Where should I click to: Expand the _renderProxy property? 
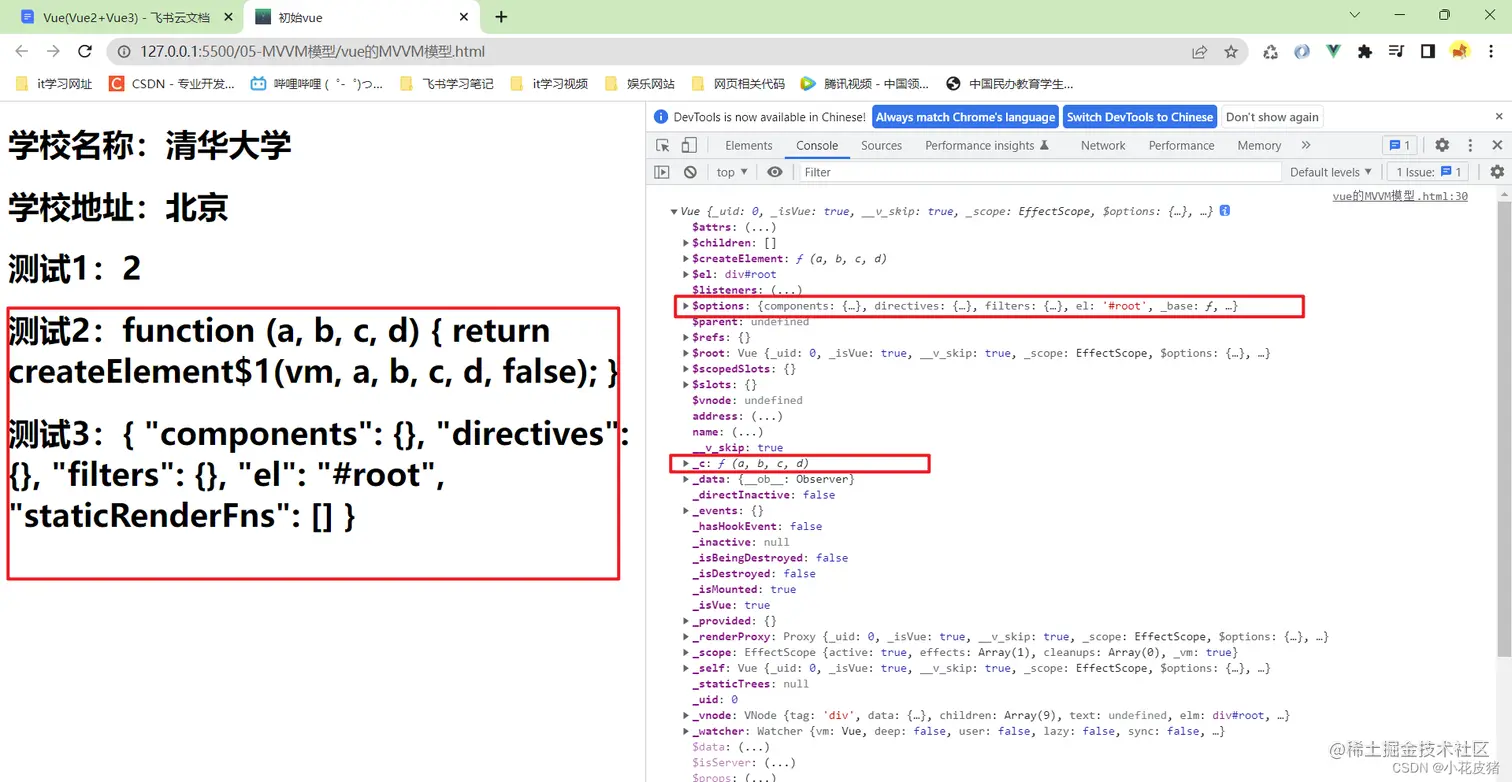686,637
